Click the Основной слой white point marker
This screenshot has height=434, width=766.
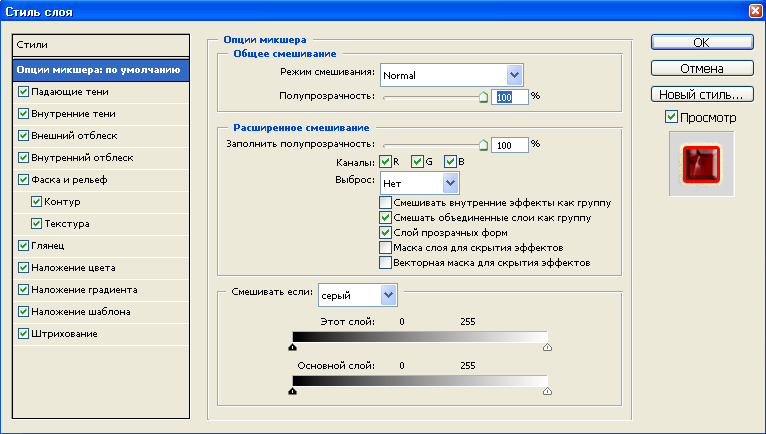[547, 391]
